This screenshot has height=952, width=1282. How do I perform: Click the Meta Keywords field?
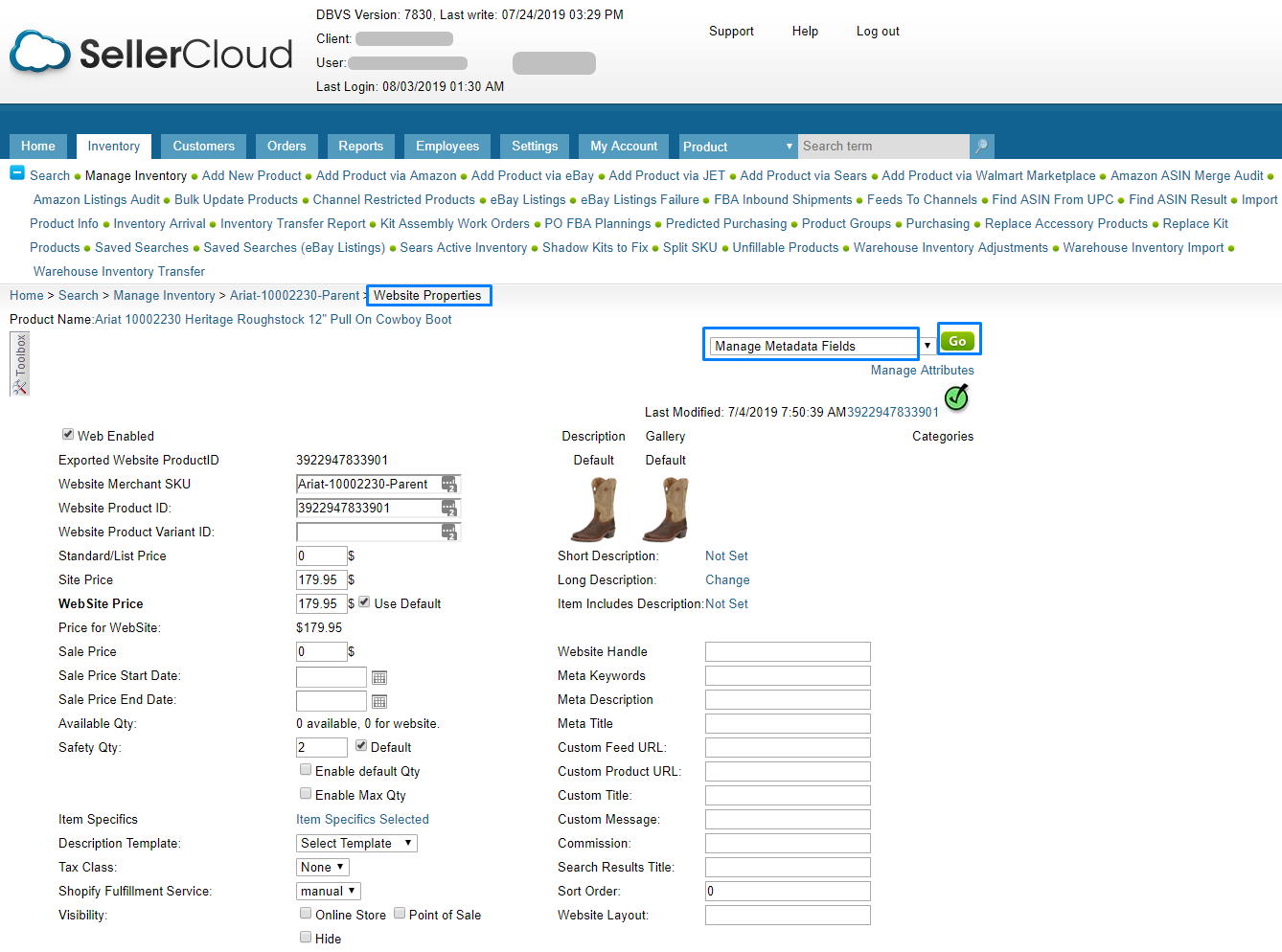tap(788, 676)
